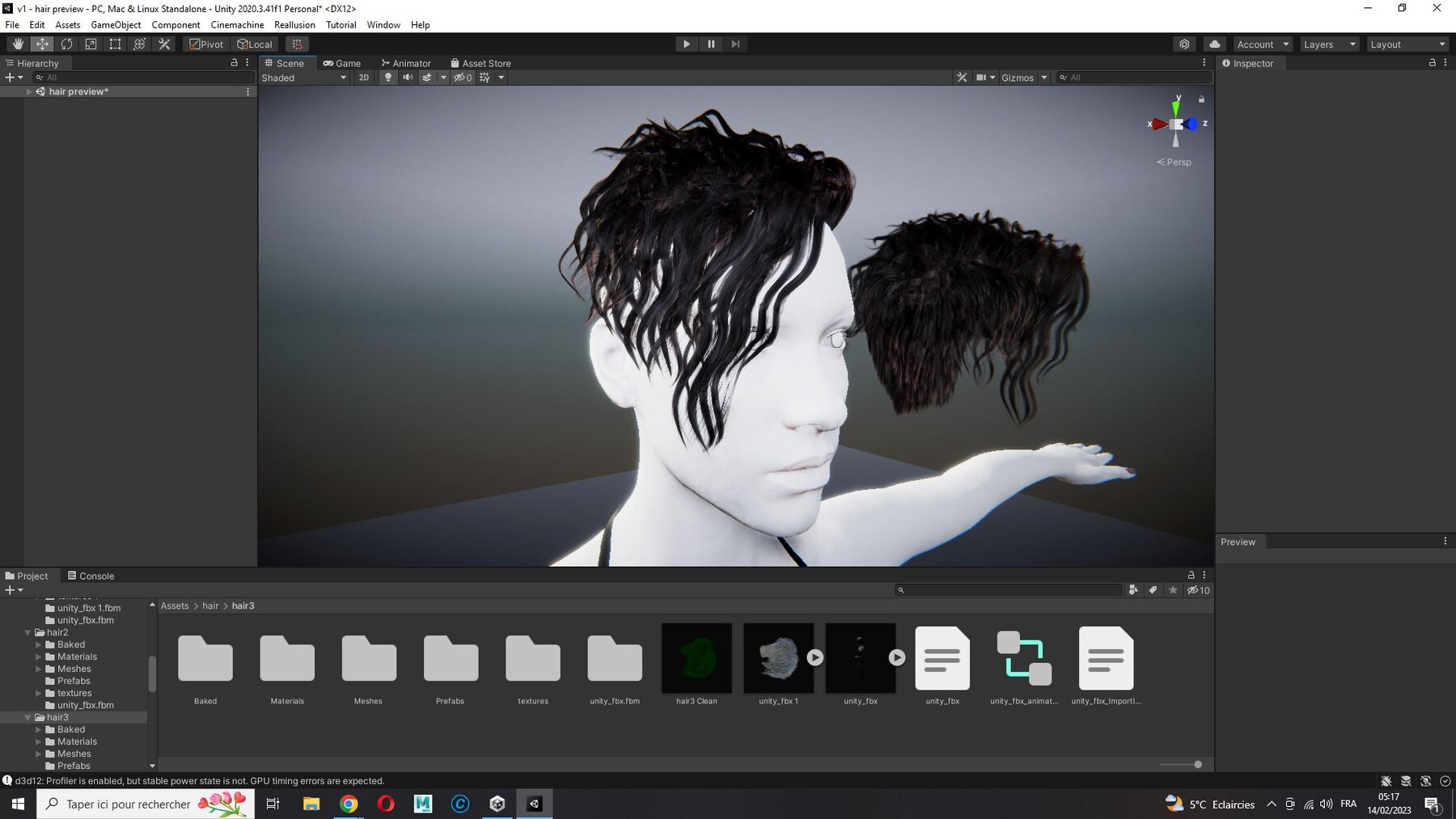Select the Rect transform tool

tap(115, 44)
